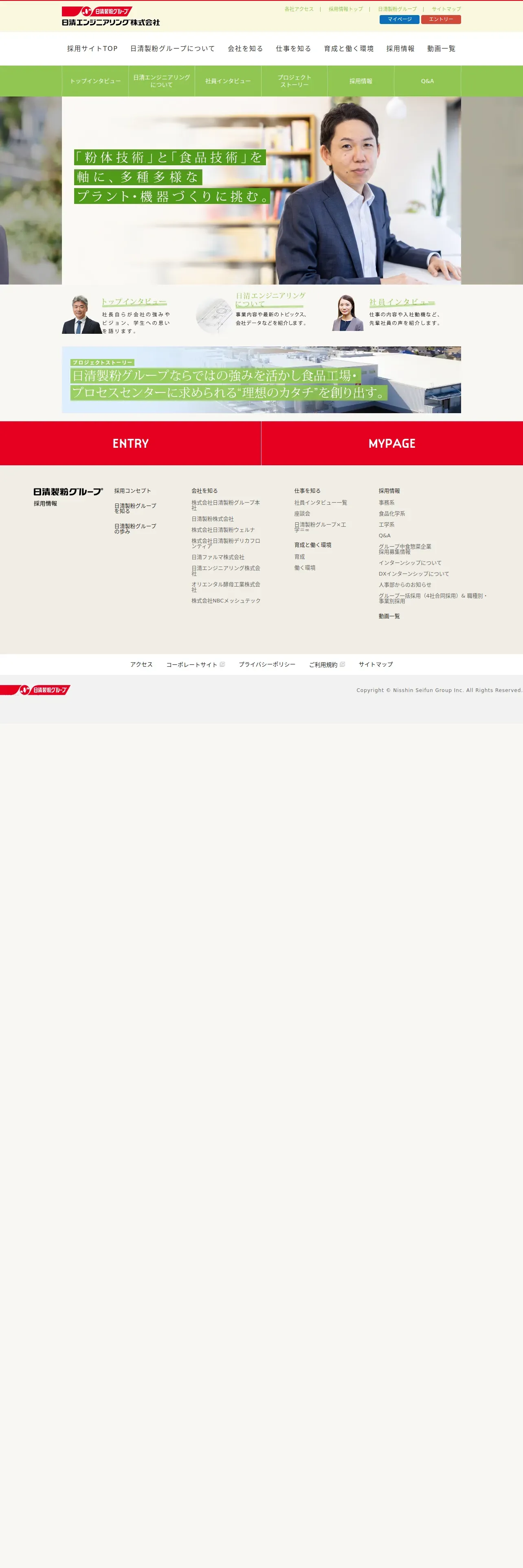Select 動画一覧 in main menu
Image resolution: width=523 pixels, height=1568 pixels.
[x=441, y=49]
